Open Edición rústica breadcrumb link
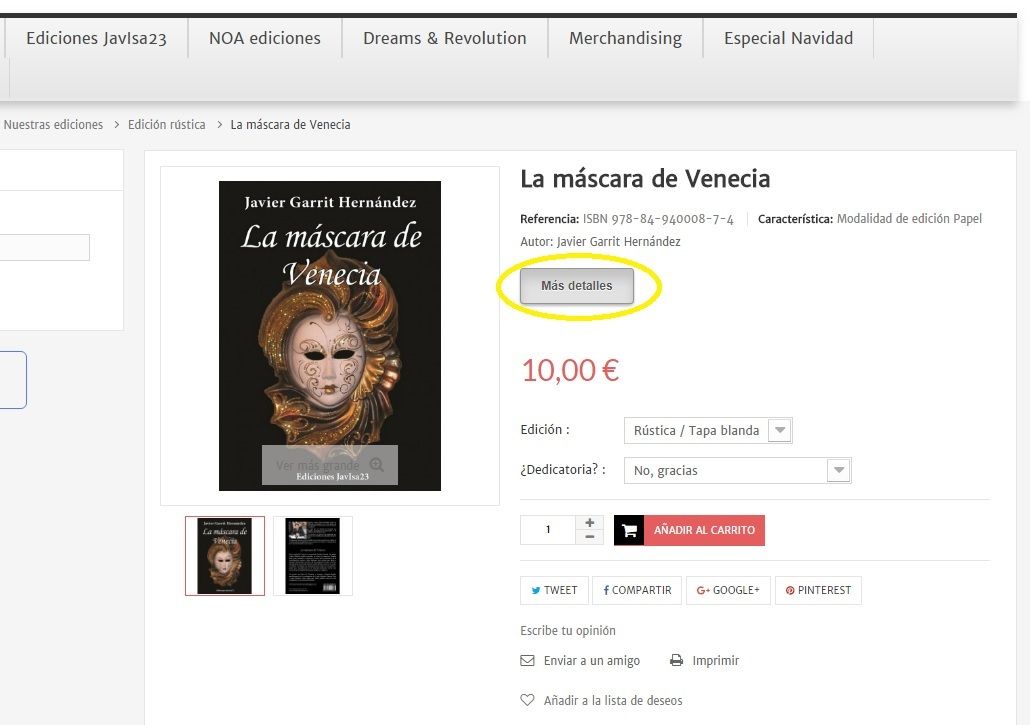Image resolution: width=1030 pixels, height=725 pixels. [x=167, y=124]
